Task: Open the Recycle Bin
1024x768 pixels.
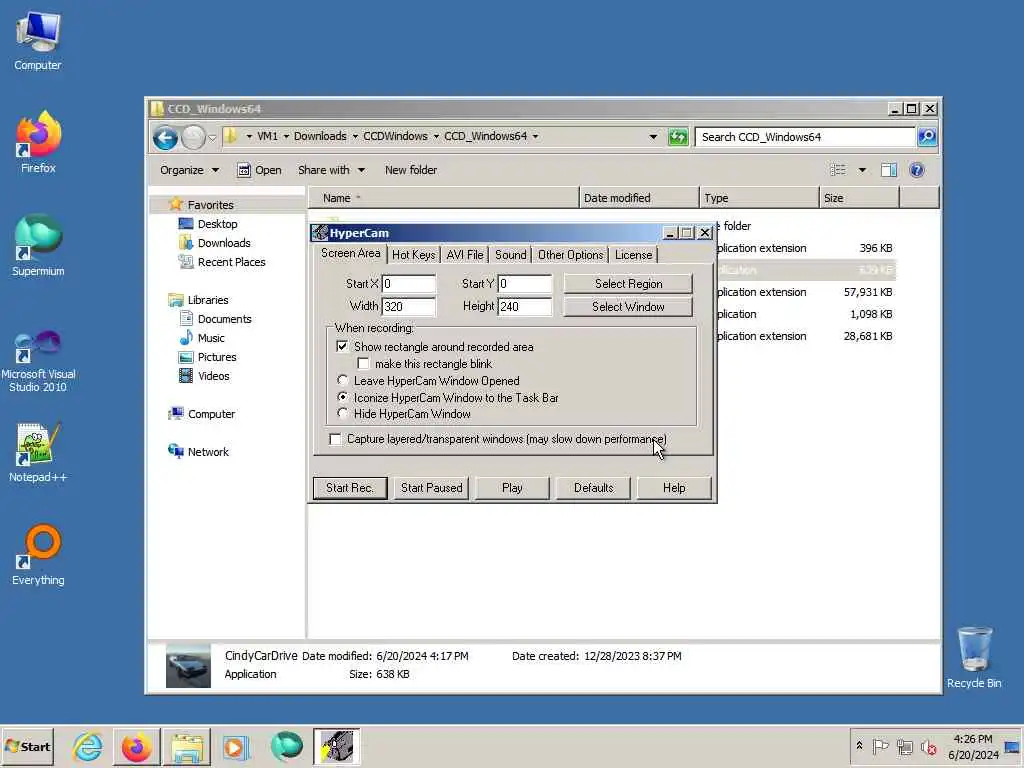Action: [974, 657]
